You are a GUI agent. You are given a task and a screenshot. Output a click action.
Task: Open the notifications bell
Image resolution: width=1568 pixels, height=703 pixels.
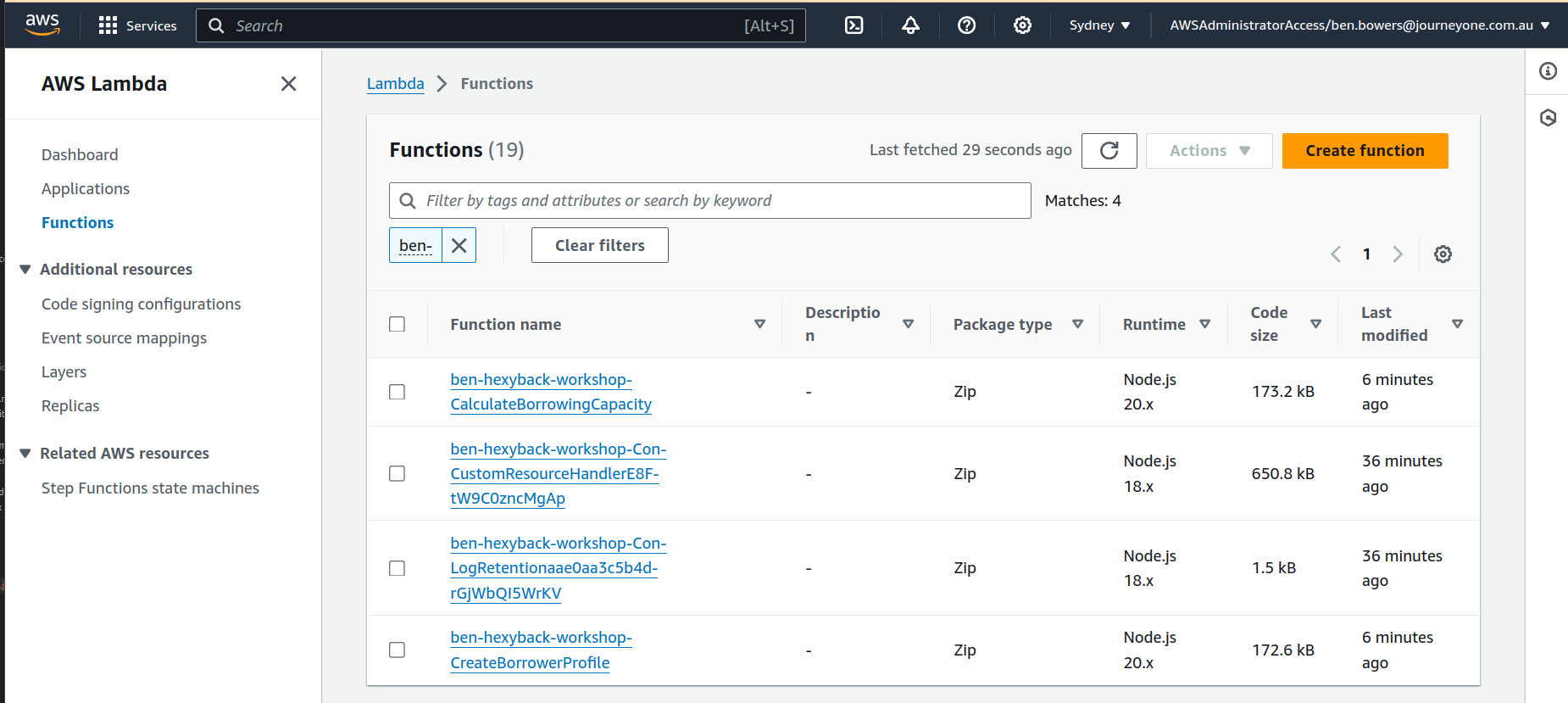pyautogui.click(x=910, y=25)
